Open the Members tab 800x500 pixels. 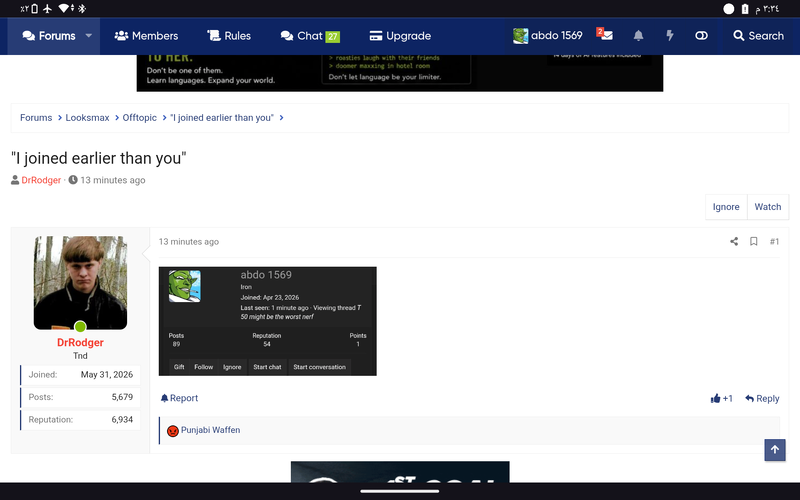tap(146, 36)
